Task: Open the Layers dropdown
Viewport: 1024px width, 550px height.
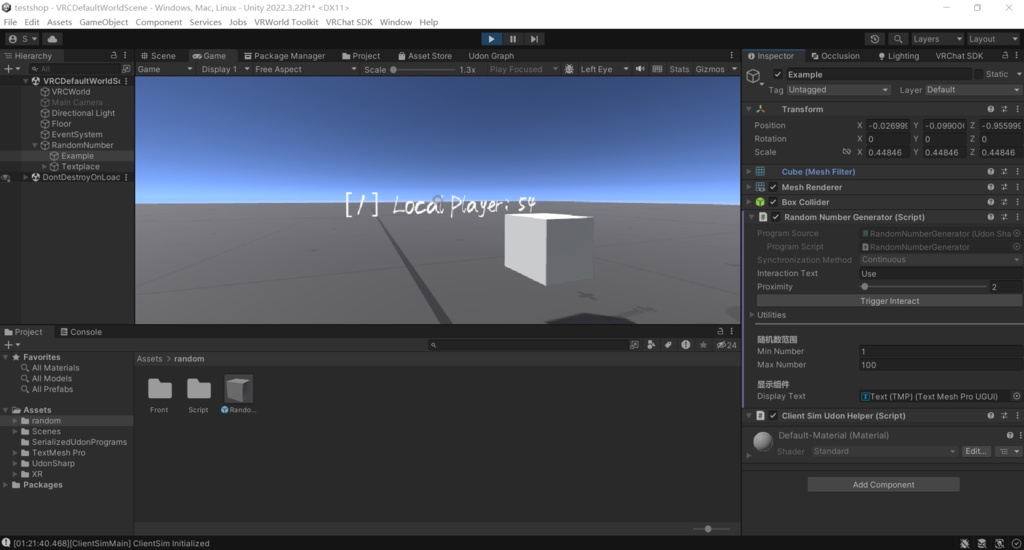Action: click(937, 39)
